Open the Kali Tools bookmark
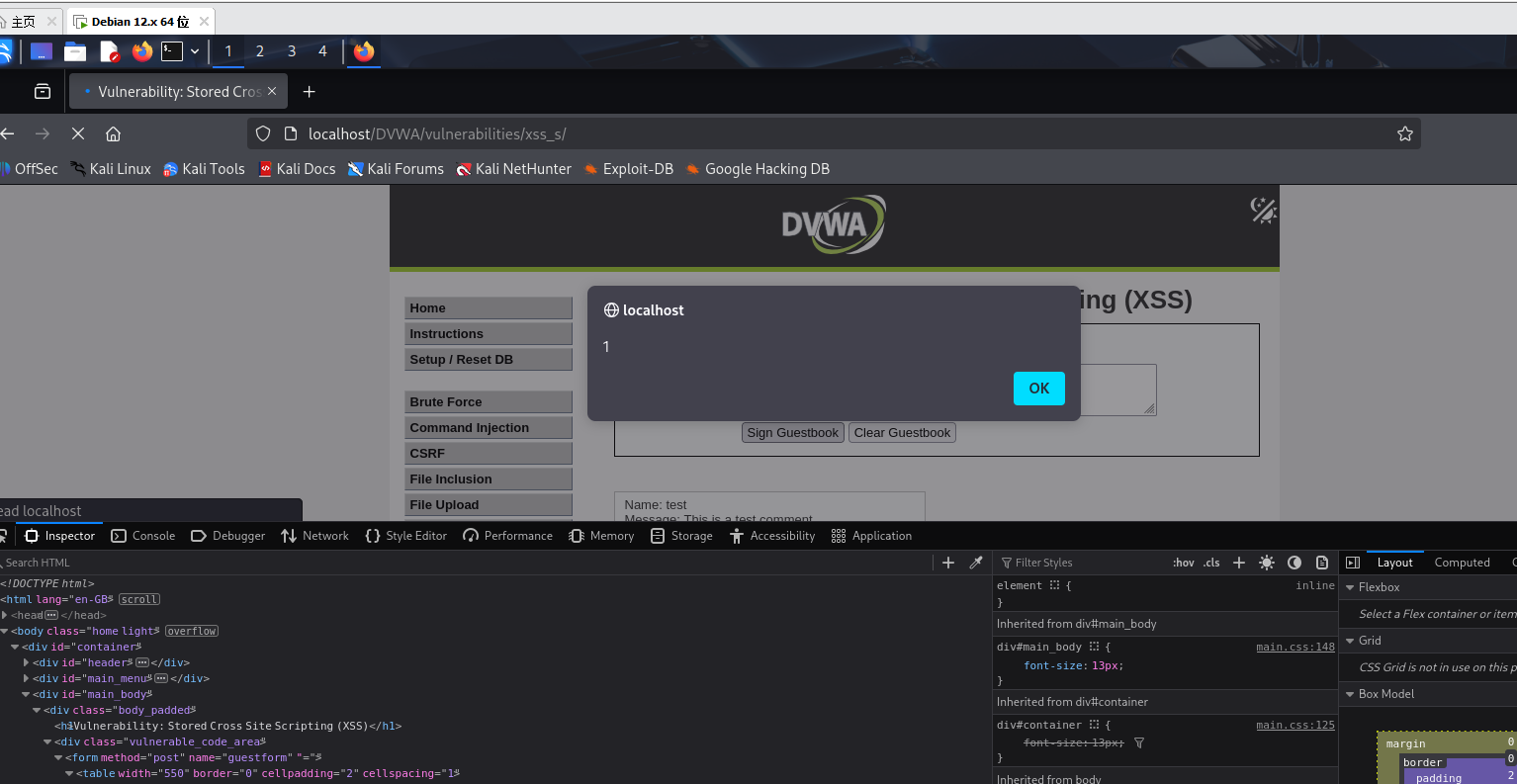 tap(204, 169)
